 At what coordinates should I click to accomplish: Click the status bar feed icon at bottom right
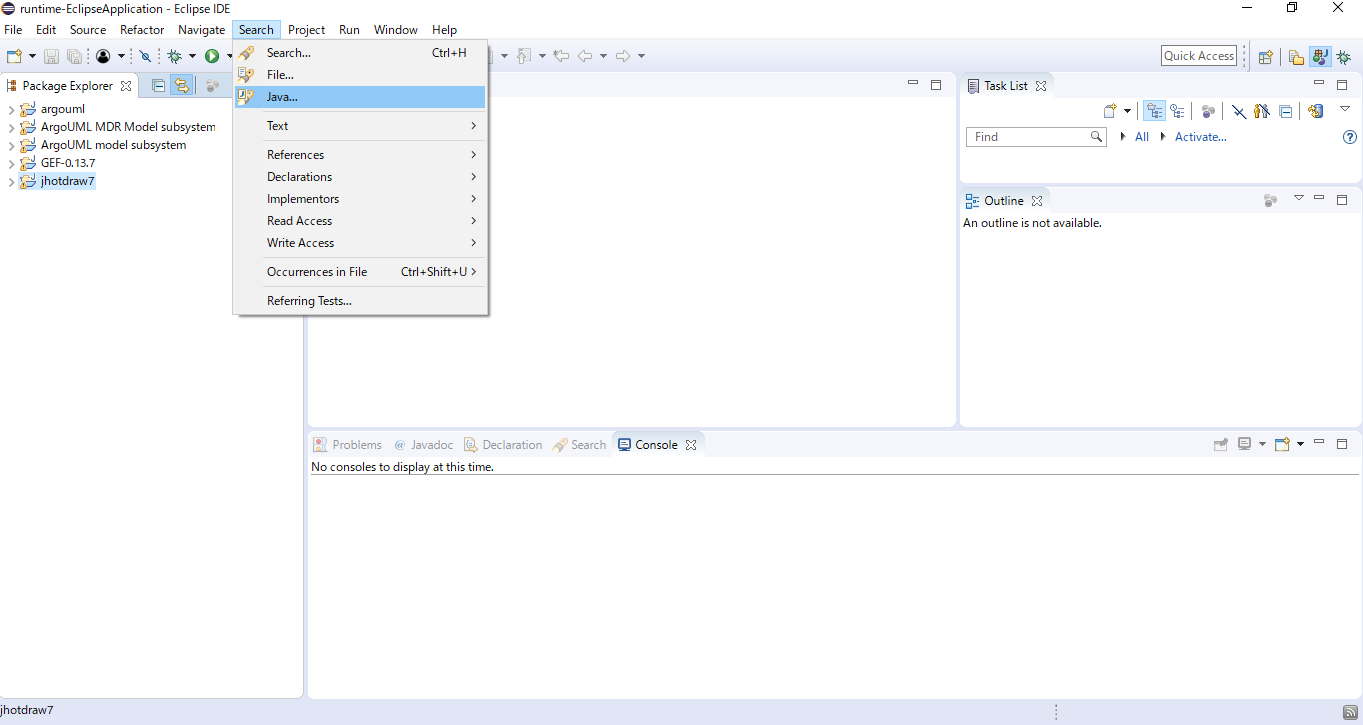pos(1349,712)
